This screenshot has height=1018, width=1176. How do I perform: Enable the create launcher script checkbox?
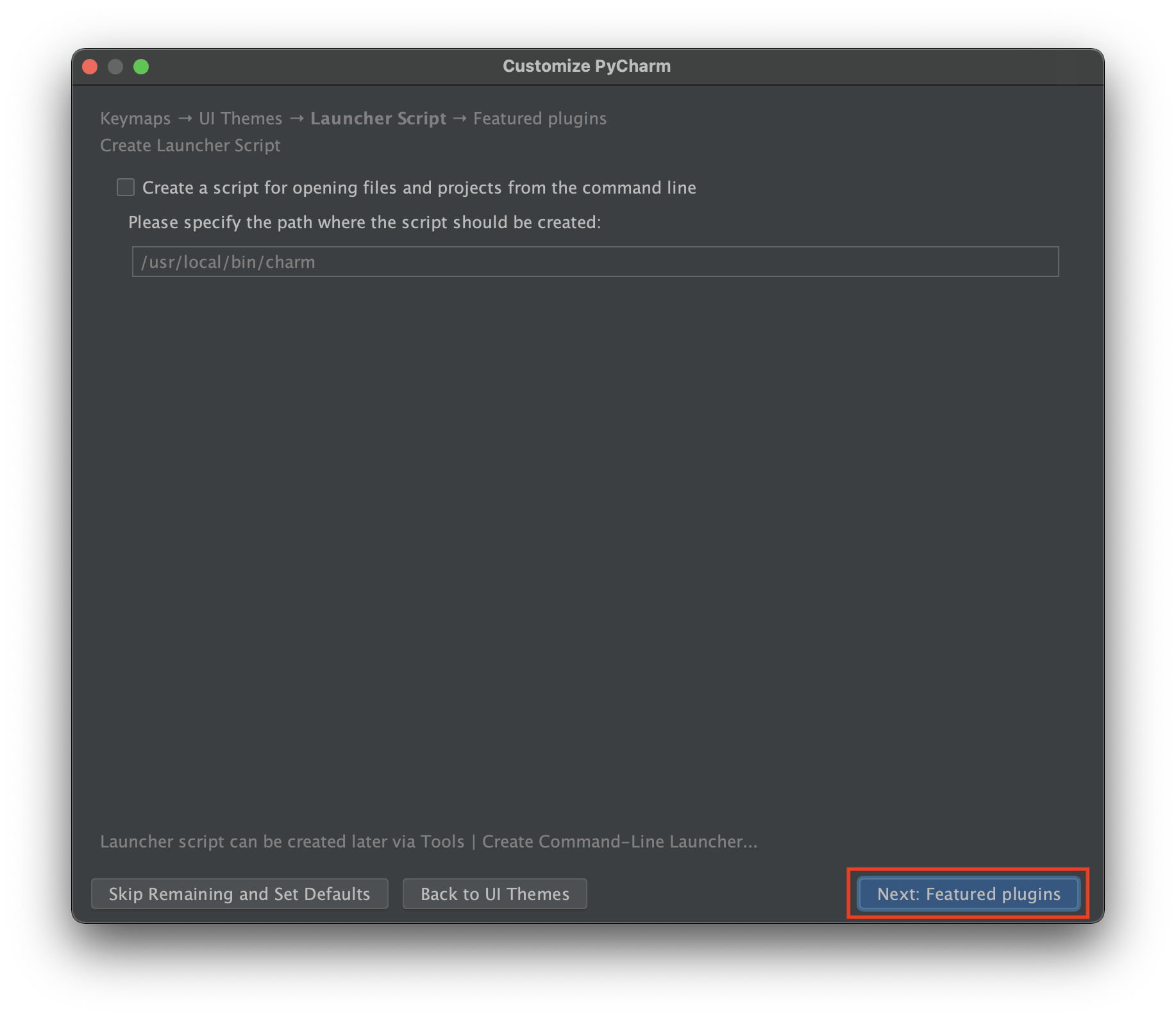126,187
